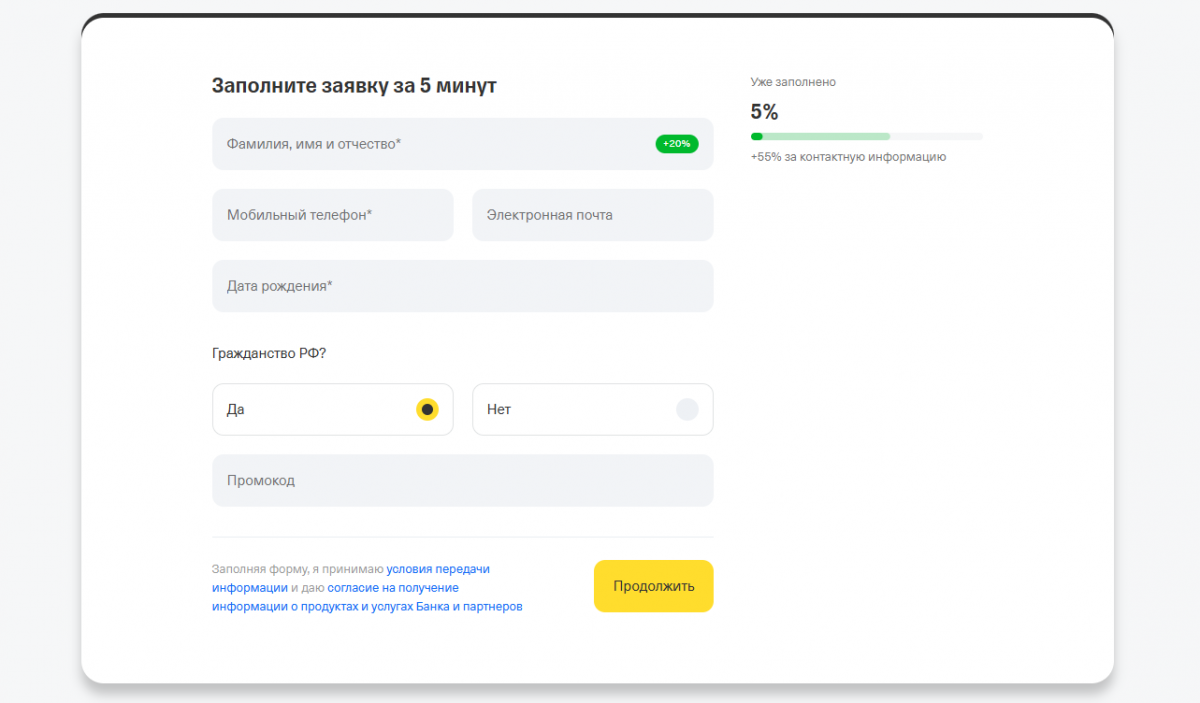
Task: Click into the 'Электронная почта' field
Action: tap(592, 215)
